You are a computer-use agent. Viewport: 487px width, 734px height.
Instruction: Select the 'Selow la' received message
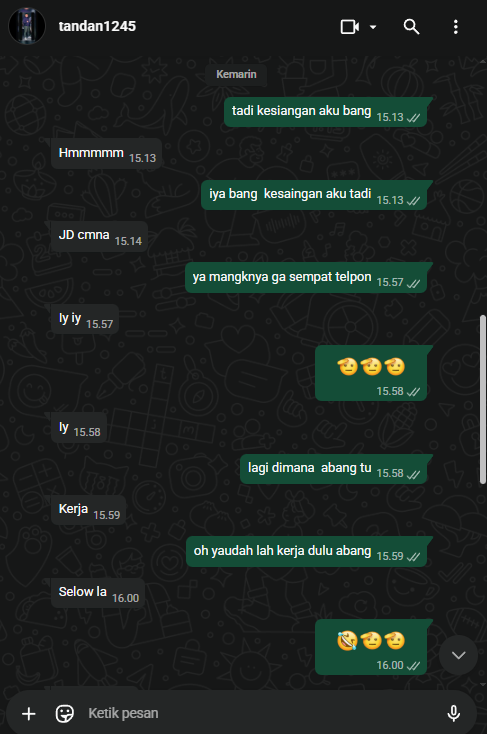click(97, 593)
